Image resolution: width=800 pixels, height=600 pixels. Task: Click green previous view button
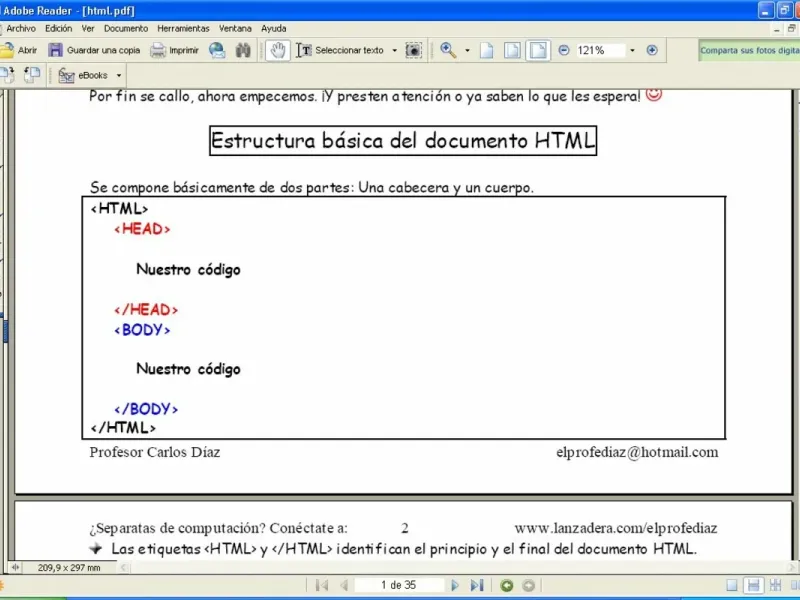point(507,585)
